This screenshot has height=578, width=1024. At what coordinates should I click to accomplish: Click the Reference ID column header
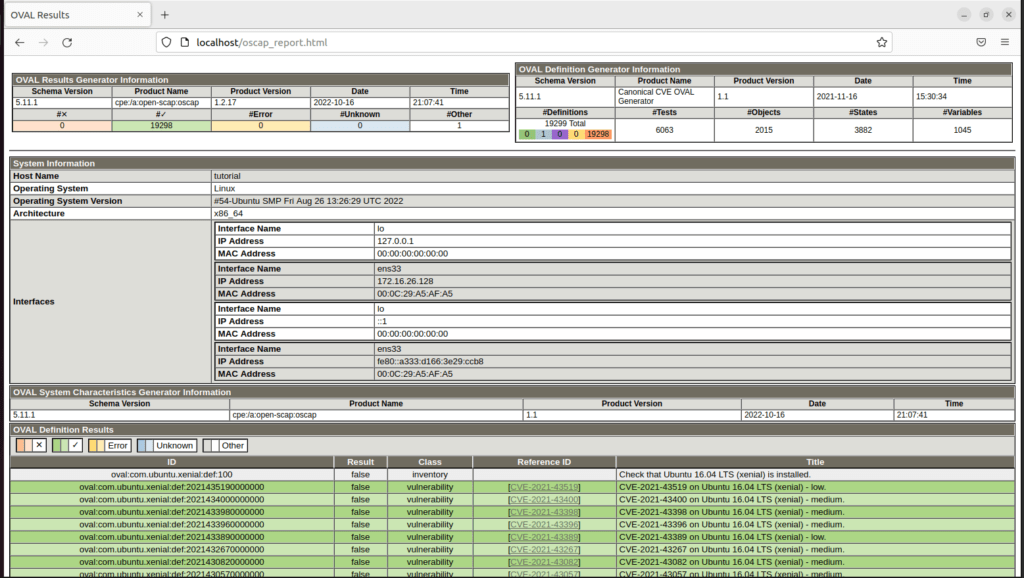click(x=544, y=462)
